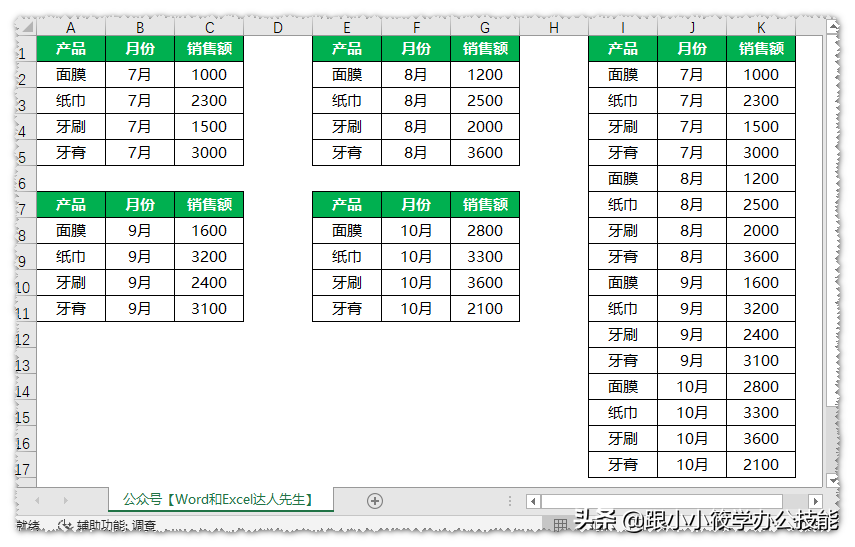Select cell J1 header 月份
This screenshot has width=855, height=547.
point(692,49)
